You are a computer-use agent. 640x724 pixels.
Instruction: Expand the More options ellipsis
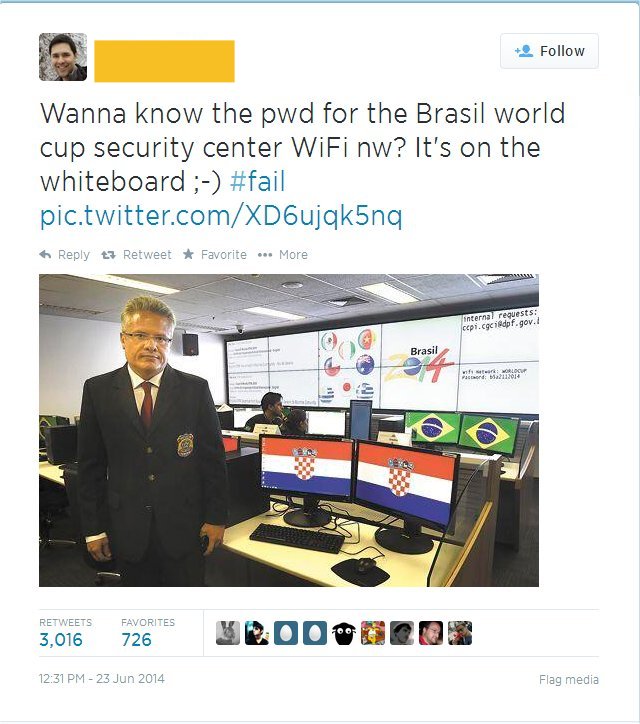pos(265,255)
